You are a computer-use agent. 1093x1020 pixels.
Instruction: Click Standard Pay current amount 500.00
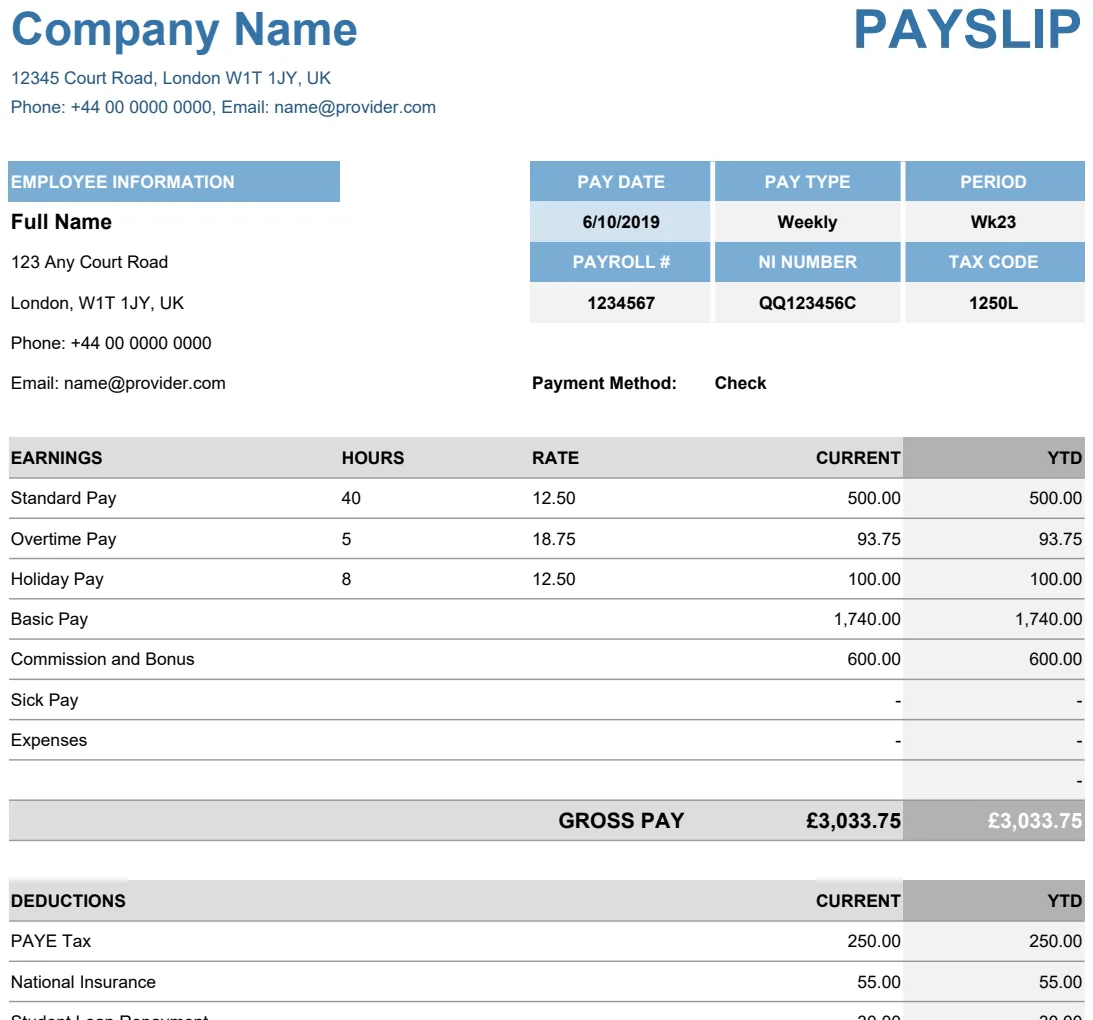(x=874, y=498)
